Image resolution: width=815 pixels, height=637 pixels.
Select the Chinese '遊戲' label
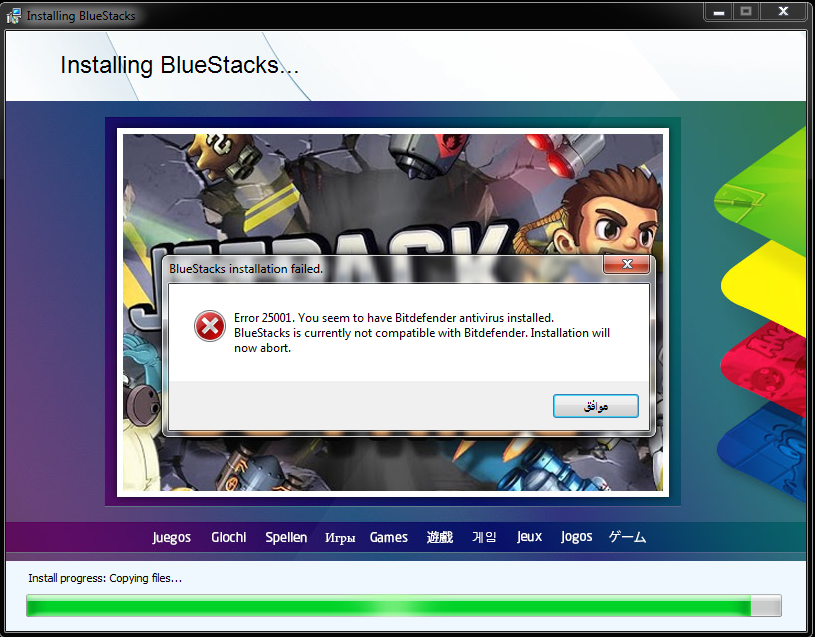[x=440, y=537]
